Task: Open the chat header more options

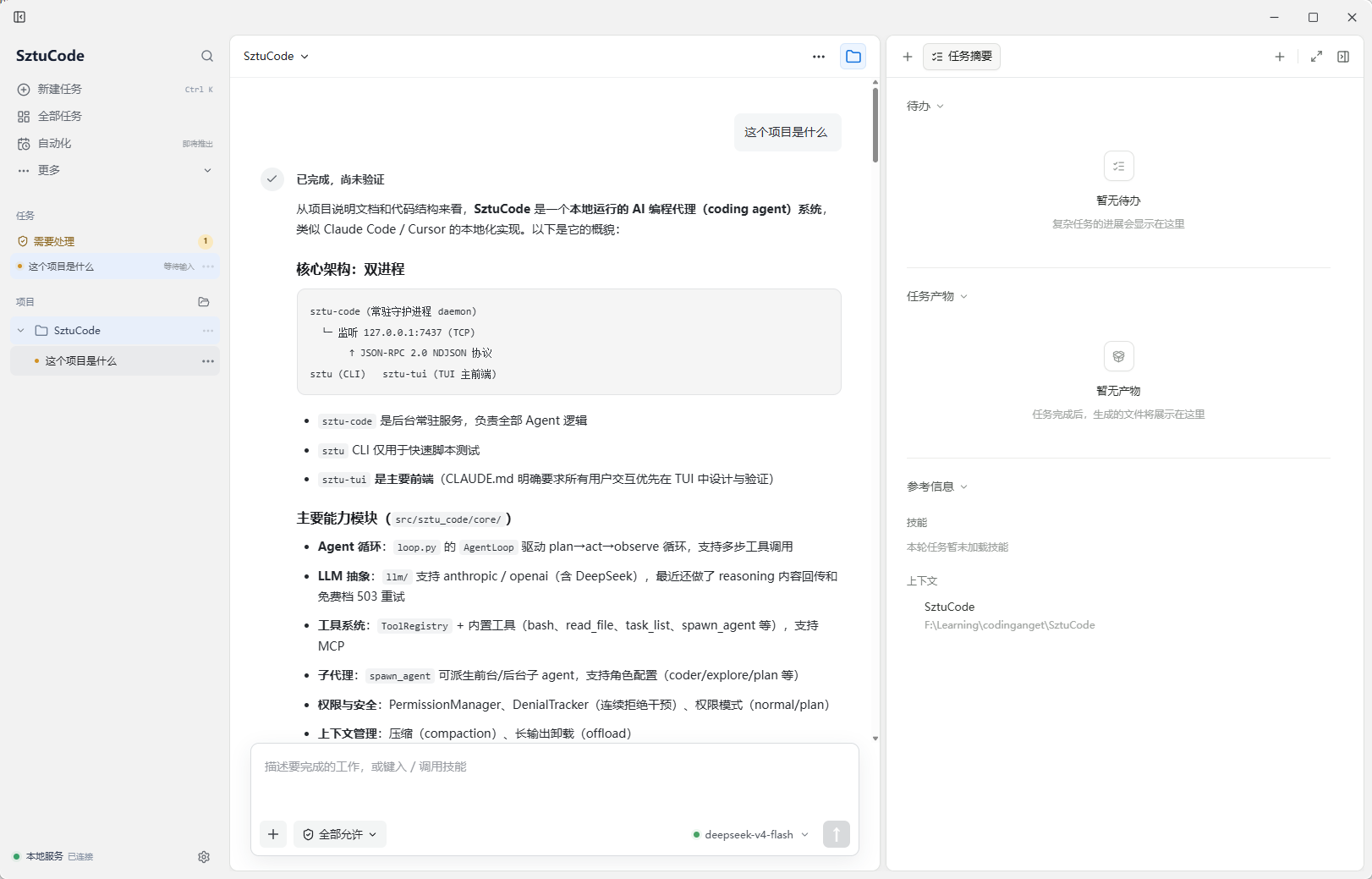Action: tap(819, 57)
